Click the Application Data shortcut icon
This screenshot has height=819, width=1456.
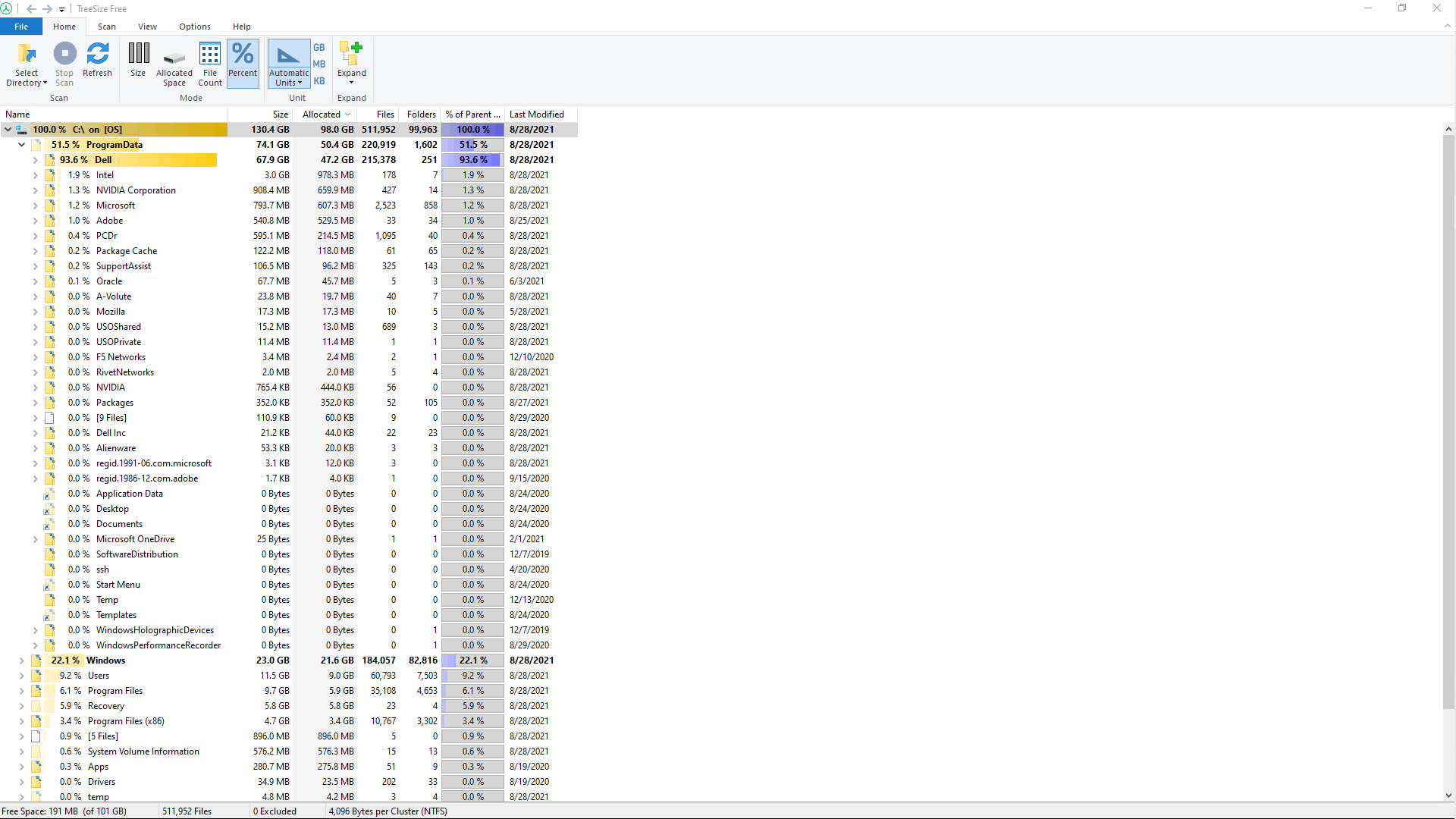pyautogui.click(x=49, y=494)
